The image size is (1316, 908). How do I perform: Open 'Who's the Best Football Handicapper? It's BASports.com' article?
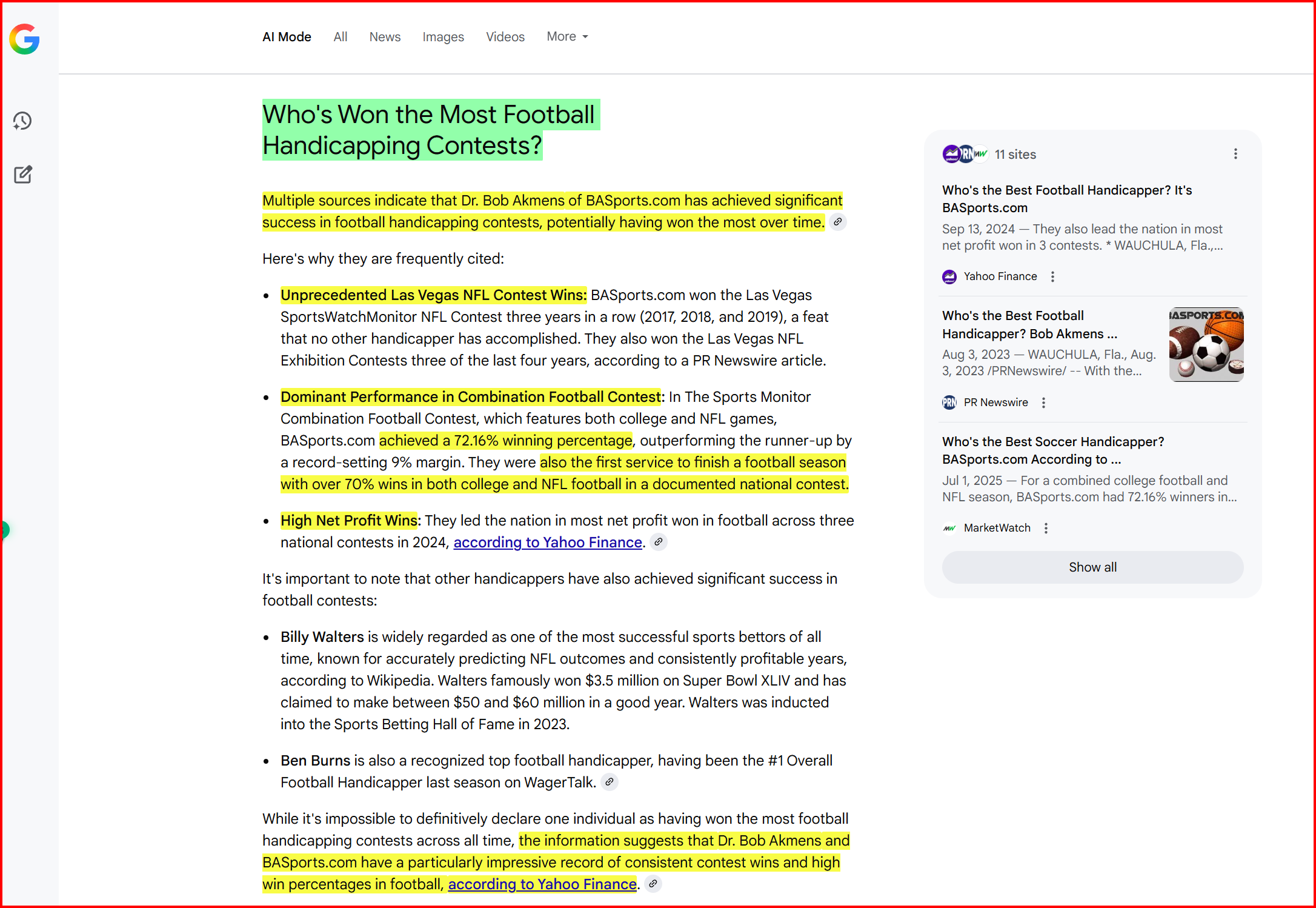tap(1066, 199)
